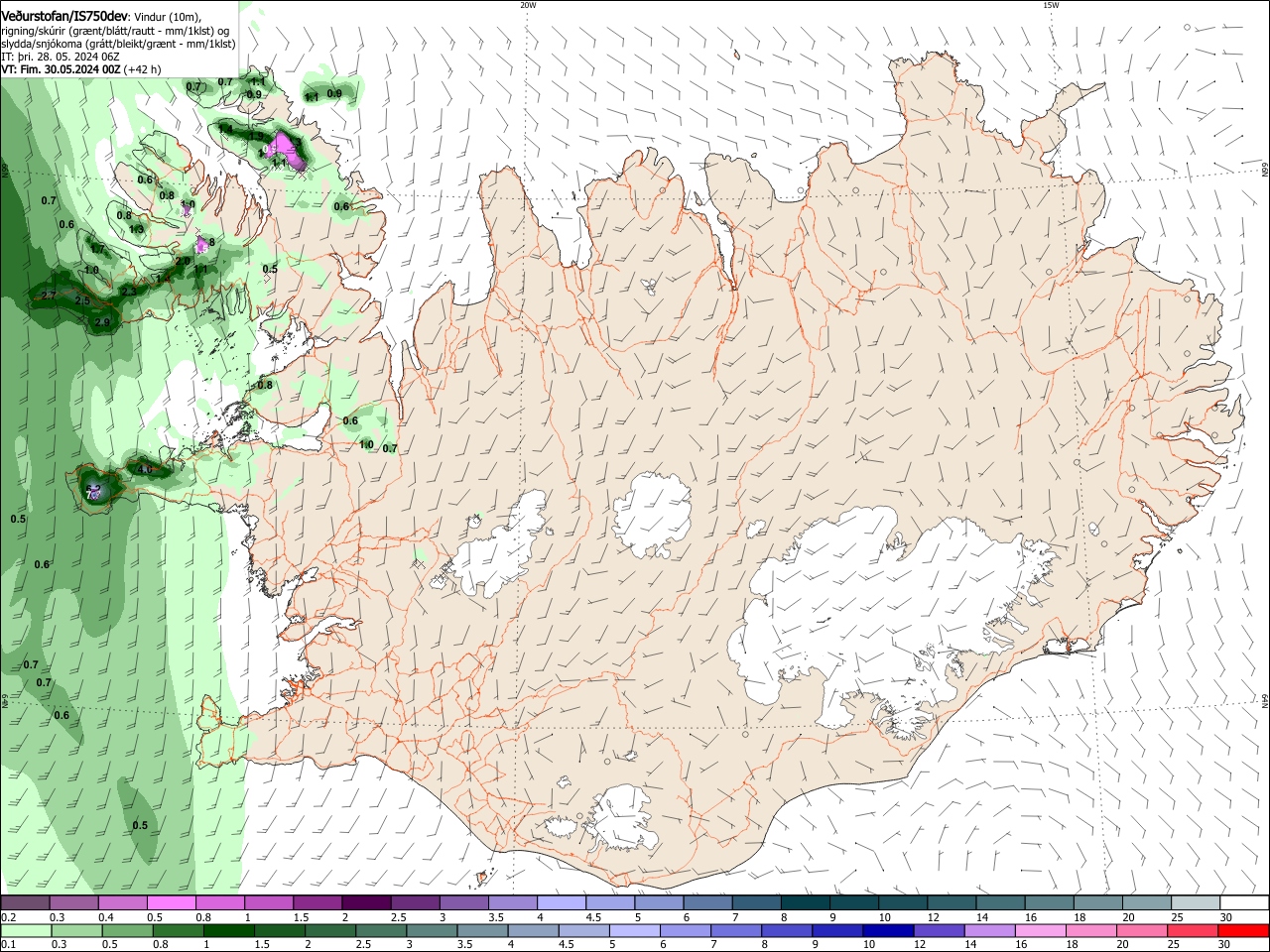The height and width of the screenshot is (952, 1270).
Task: Select bright red rain swatch above 30
Action: click(x=1242, y=931)
